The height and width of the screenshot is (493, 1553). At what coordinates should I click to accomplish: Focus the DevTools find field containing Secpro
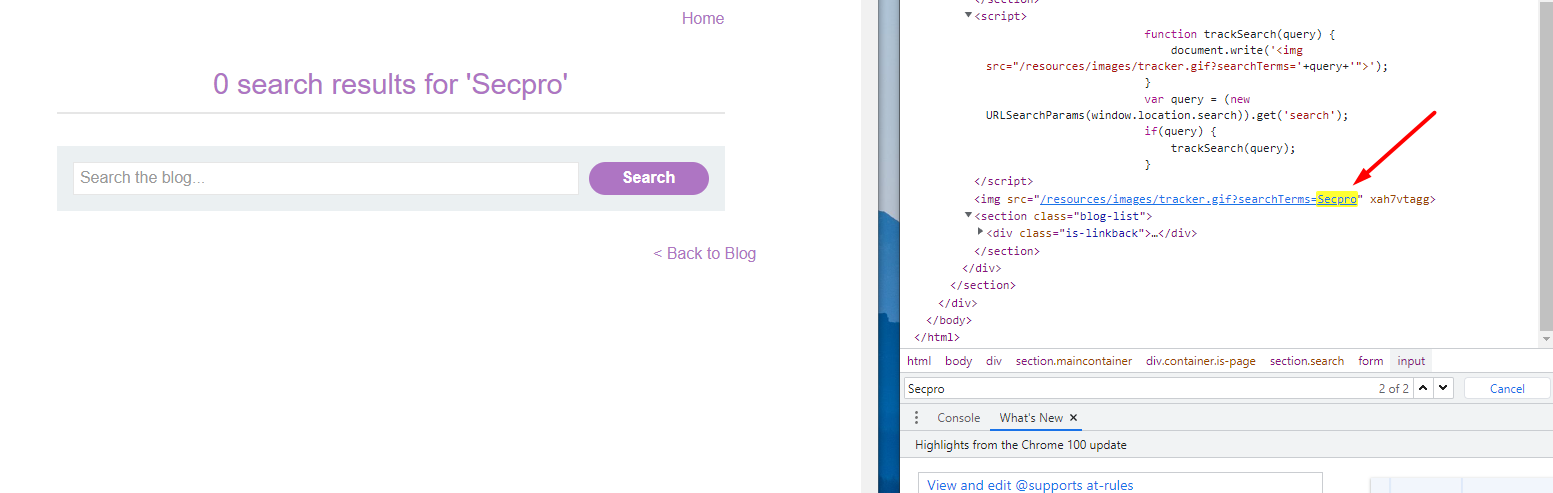[x=1130, y=388]
